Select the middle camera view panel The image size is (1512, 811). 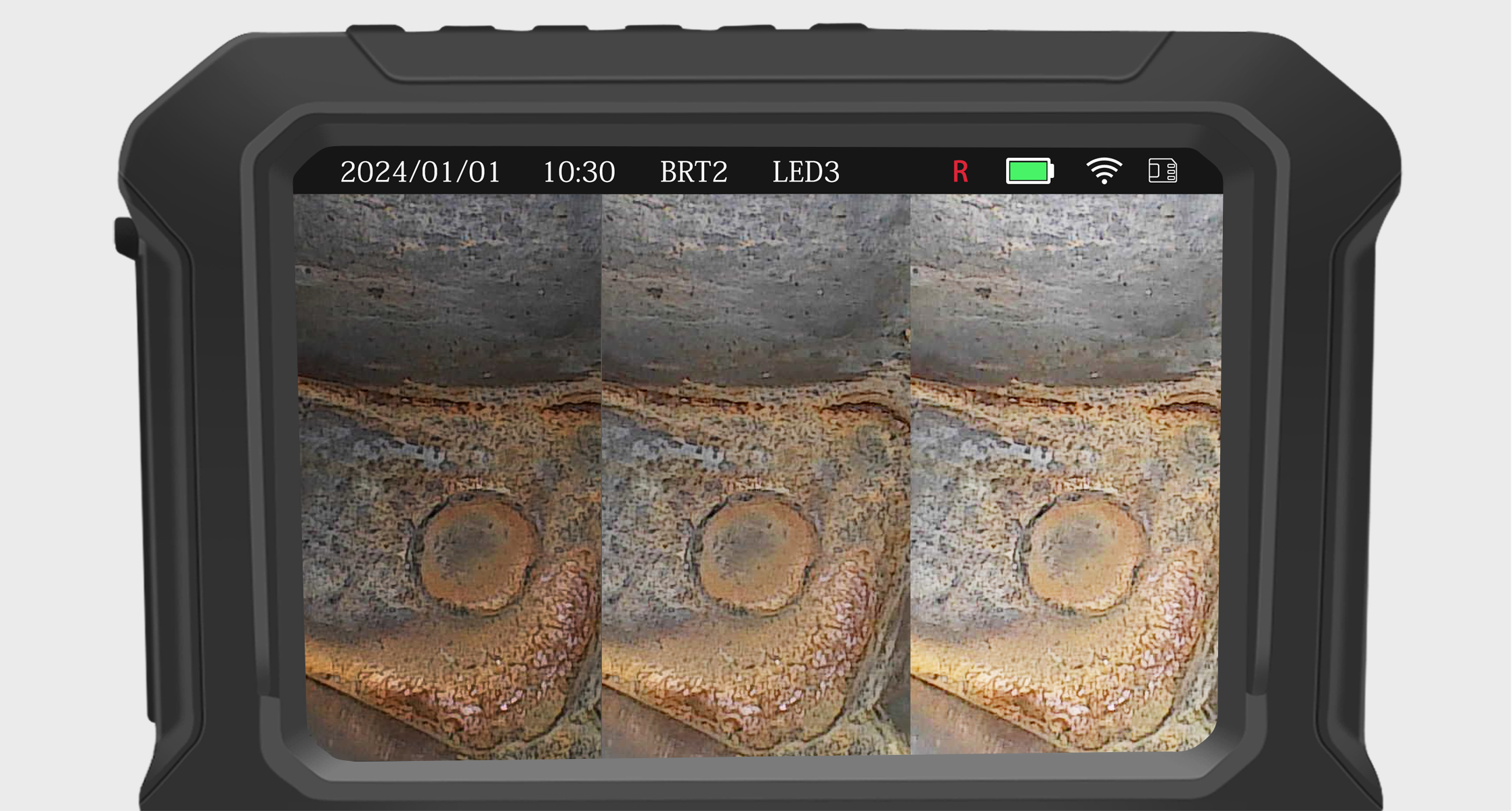pyautogui.click(x=756, y=474)
